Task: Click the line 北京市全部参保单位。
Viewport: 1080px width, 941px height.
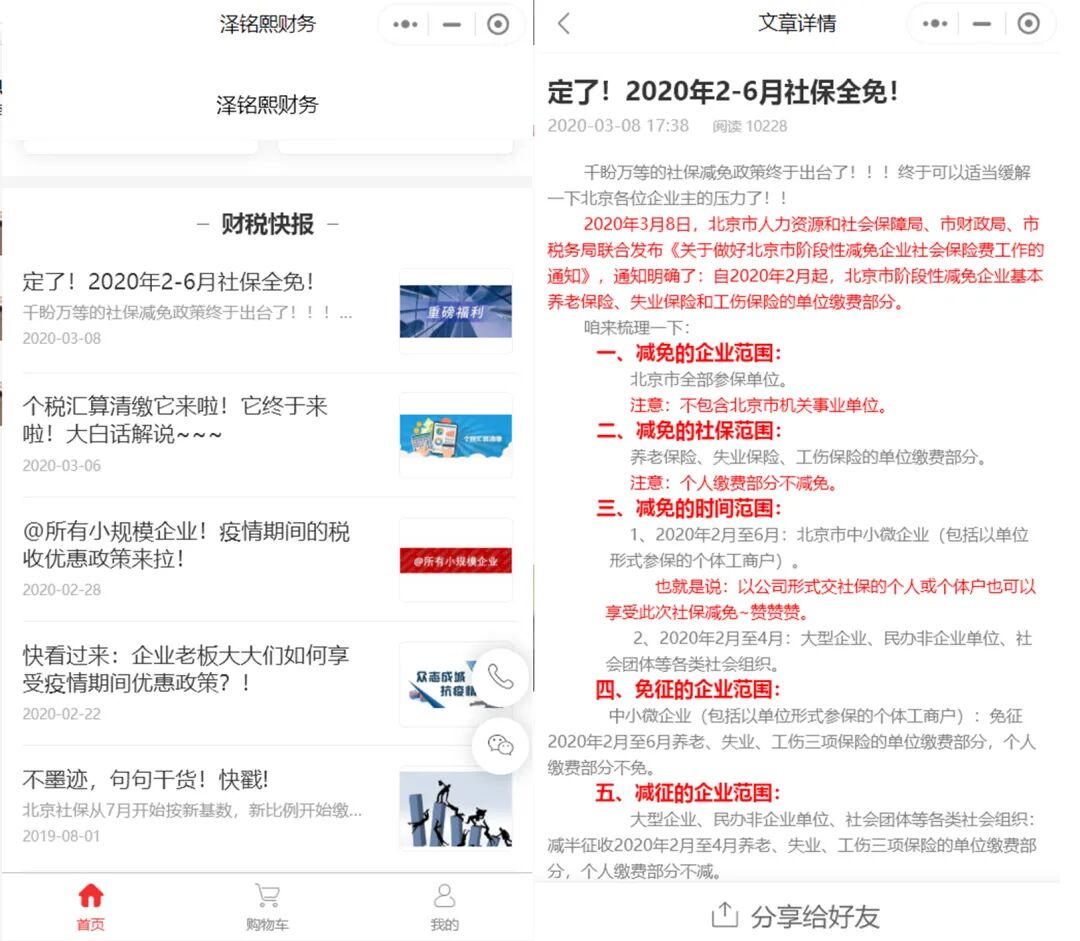Action: 709,379
